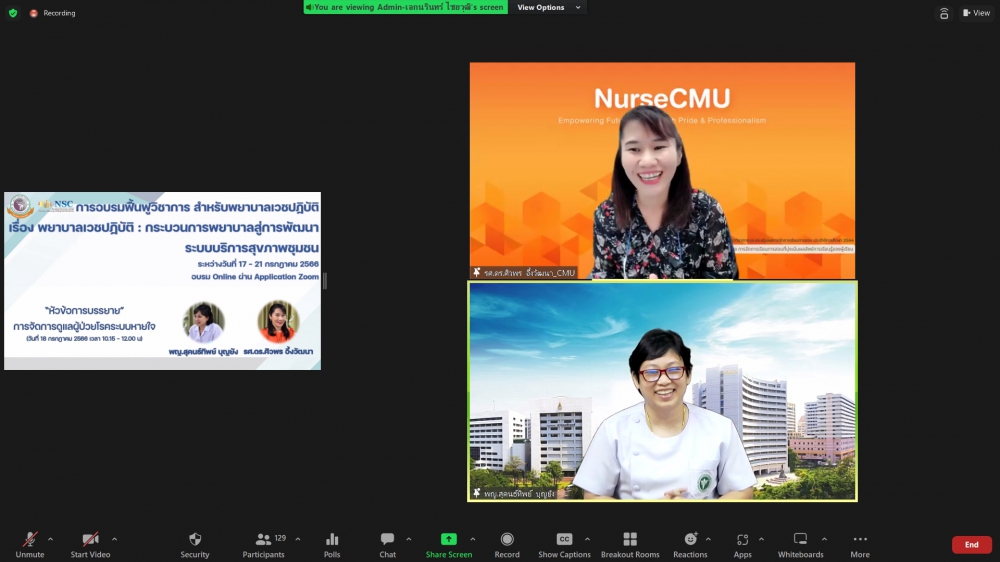The width and height of the screenshot is (1000, 562).
Task: Open the Polls icon
Action: coord(332,539)
